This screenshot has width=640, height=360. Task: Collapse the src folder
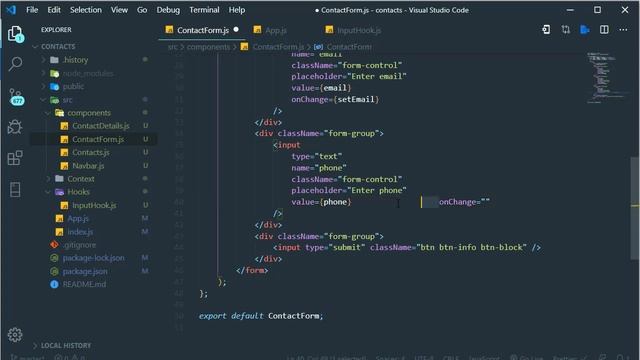coord(43,100)
